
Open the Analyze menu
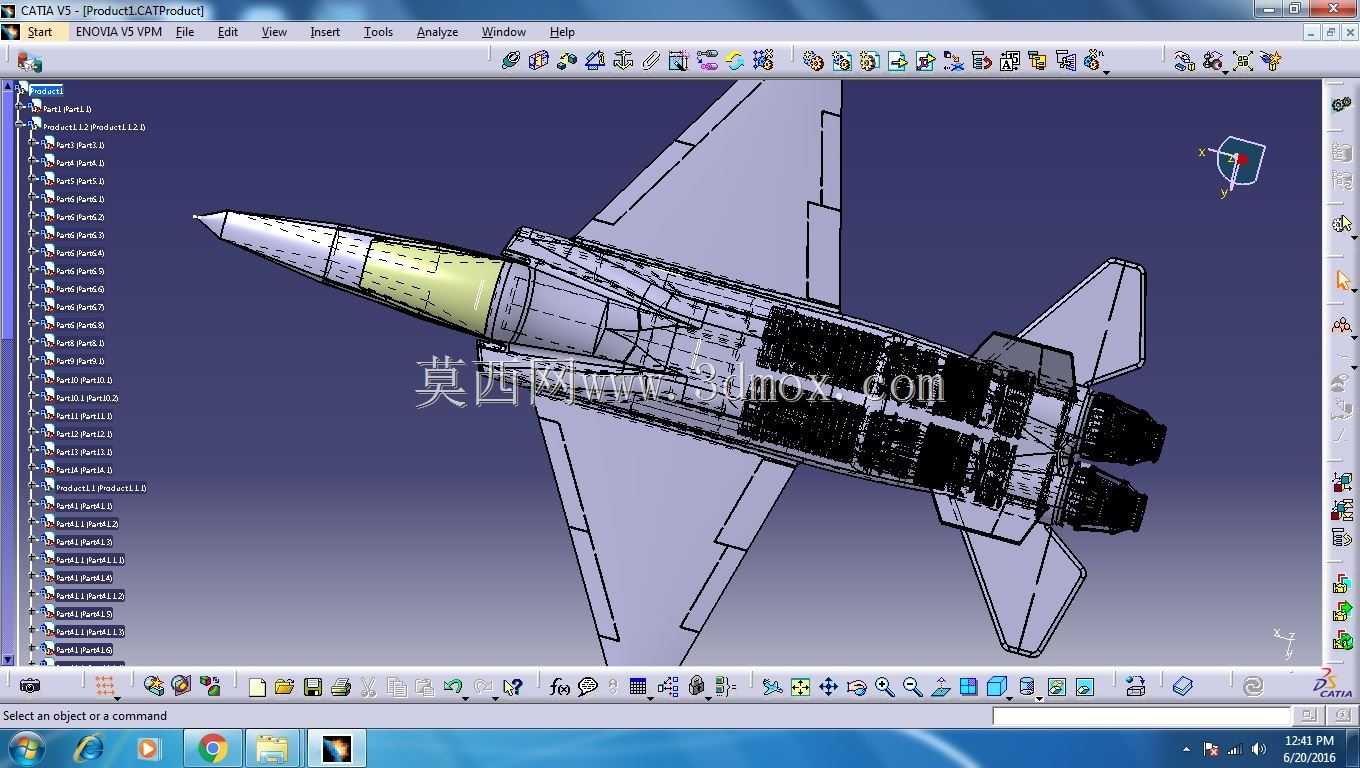click(x=437, y=32)
